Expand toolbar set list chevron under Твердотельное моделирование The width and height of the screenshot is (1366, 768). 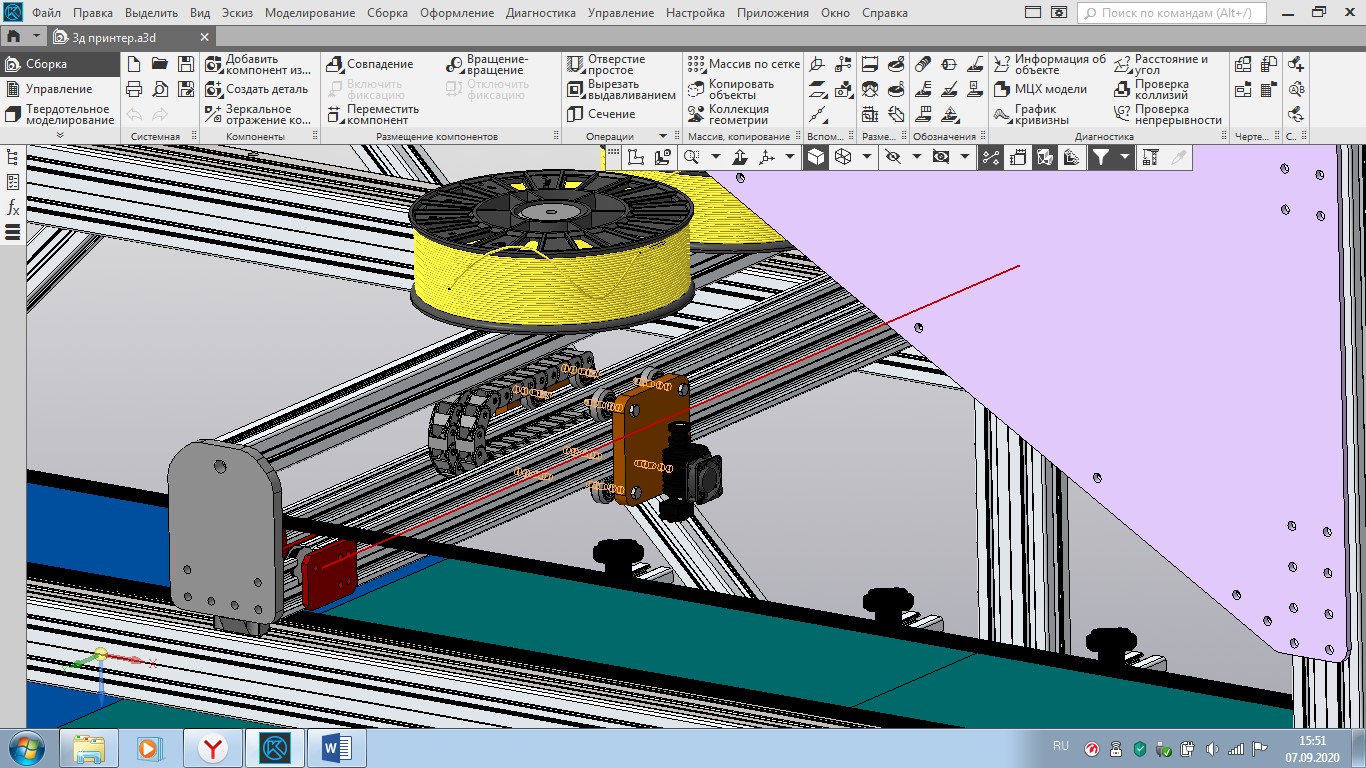coord(59,135)
